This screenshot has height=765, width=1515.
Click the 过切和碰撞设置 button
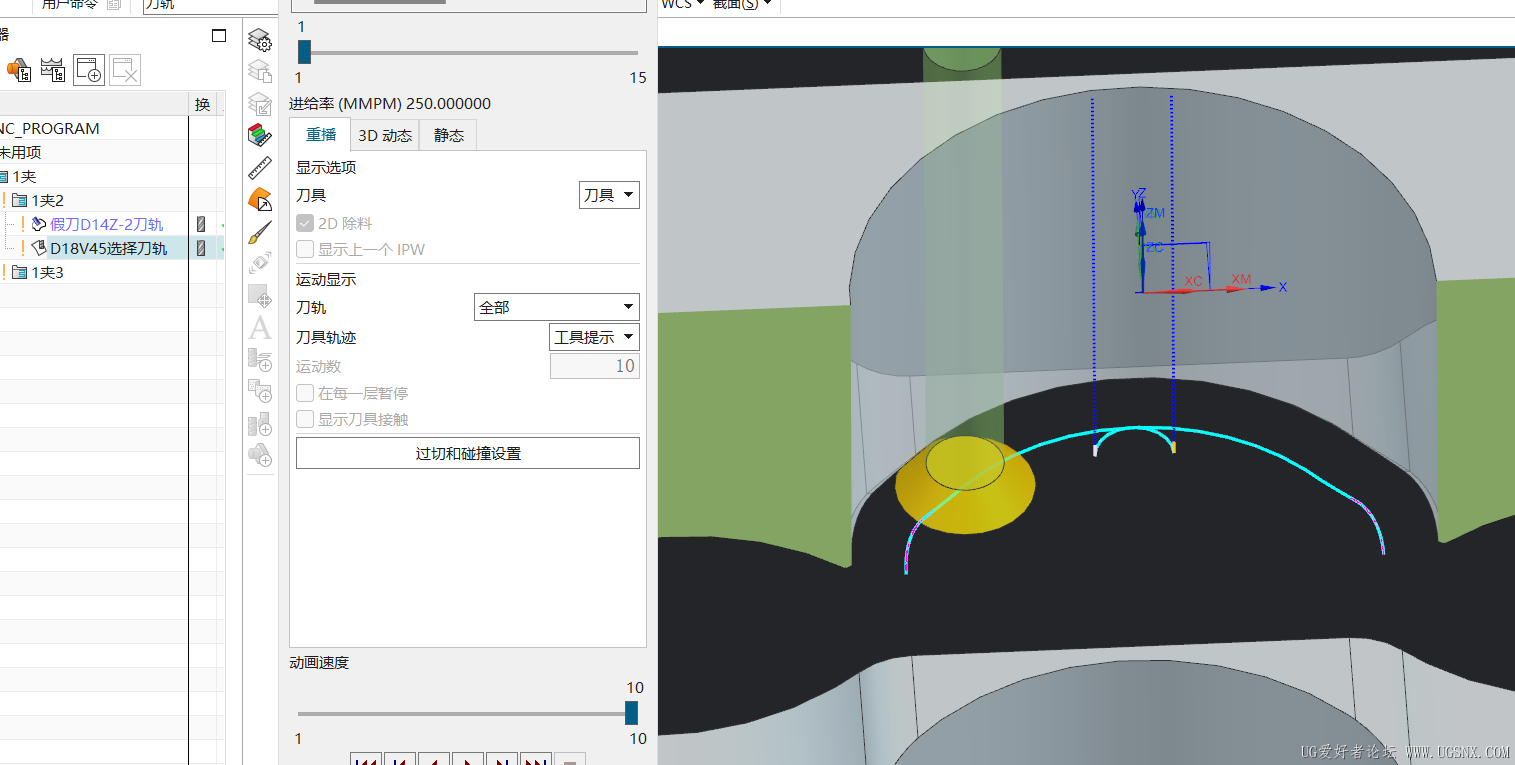[x=468, y=453]
